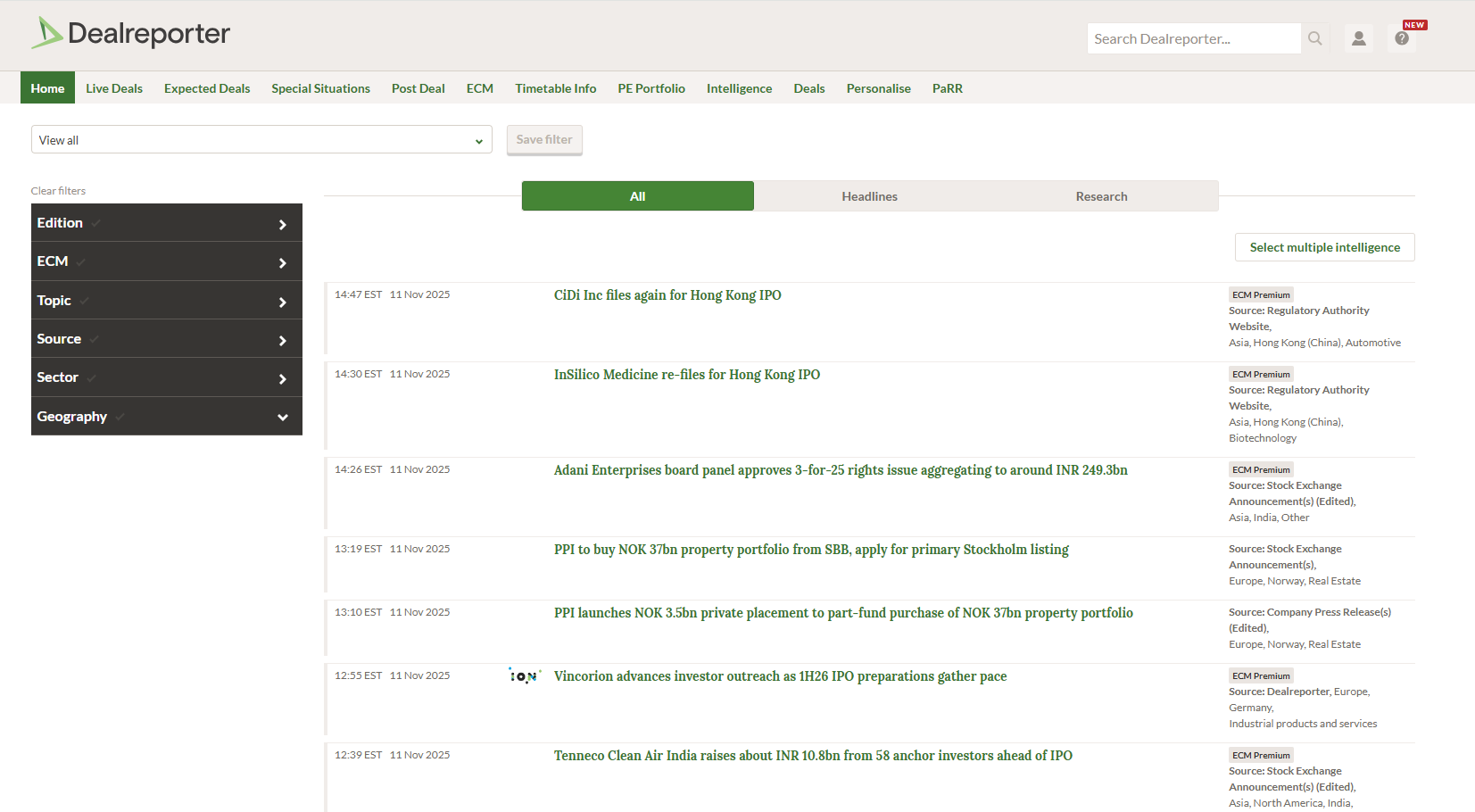
Task: Collapse the Geography filter chevron
Action: coord(282,417)
